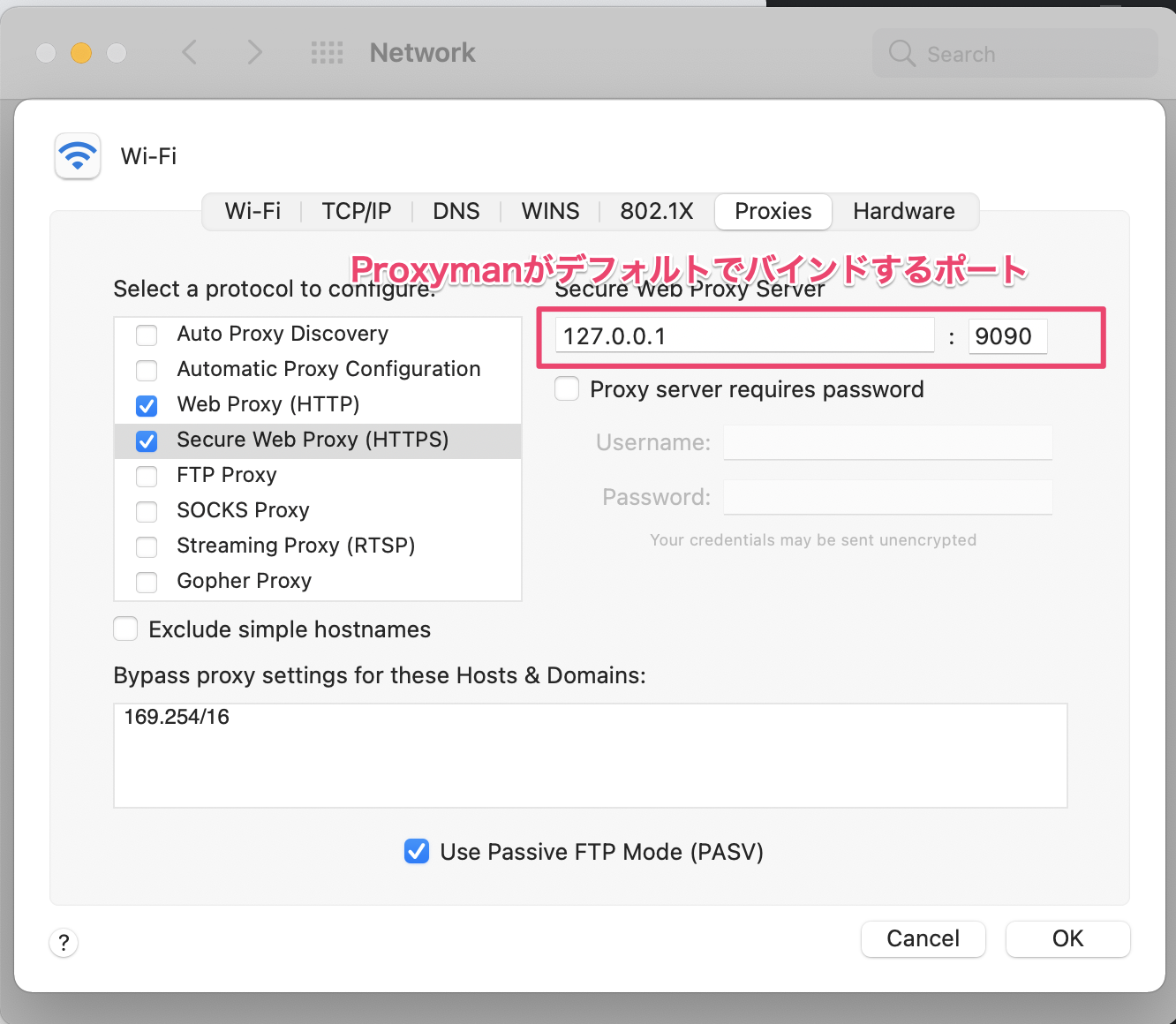Switch to the Wi-Fi tab
Image resolution: width=1176 pixels, height=1024 pixels.
[x=253, y=211]
